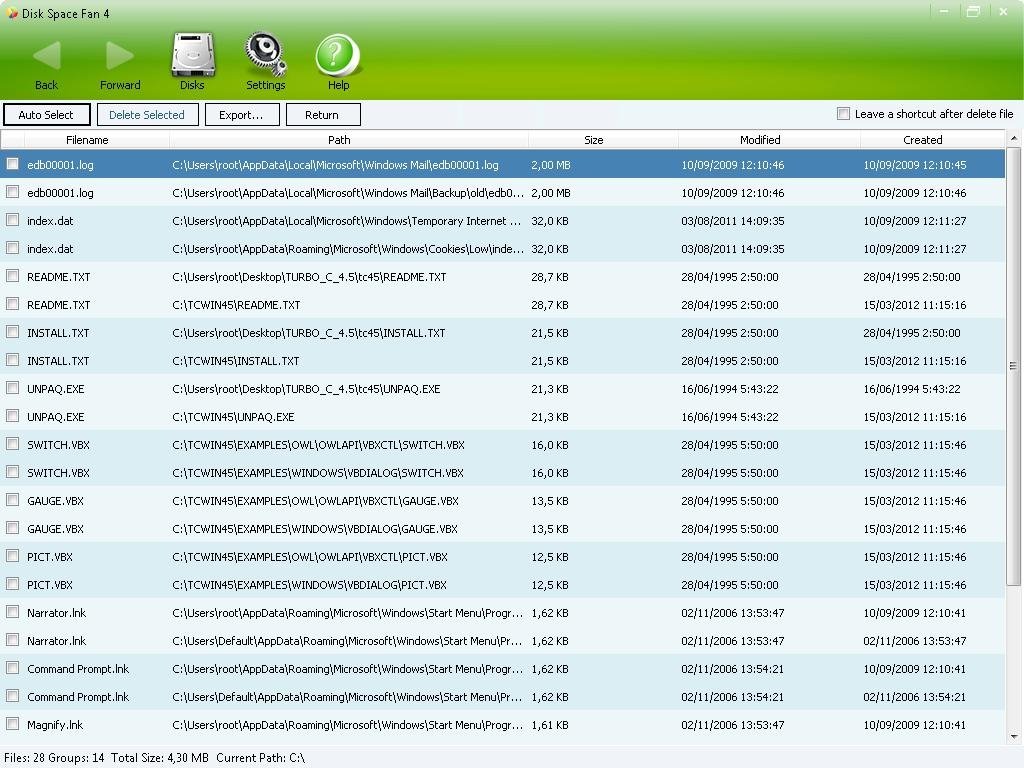This screenshot has width=1024, height=768.
Task: Click the Disk Space Fan app icon in title bar
Action: pos(11,13)
